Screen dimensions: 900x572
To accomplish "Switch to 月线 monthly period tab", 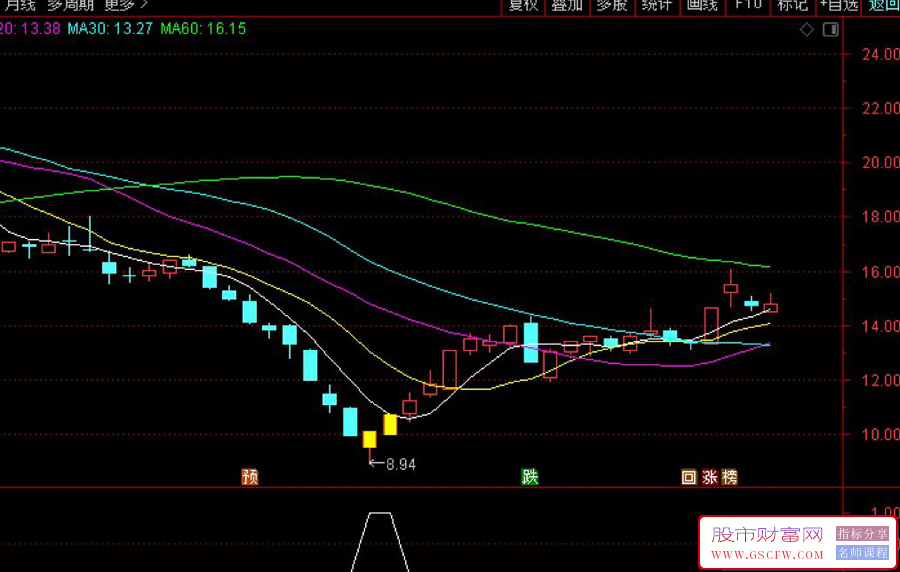I will [x=20, y=5].
